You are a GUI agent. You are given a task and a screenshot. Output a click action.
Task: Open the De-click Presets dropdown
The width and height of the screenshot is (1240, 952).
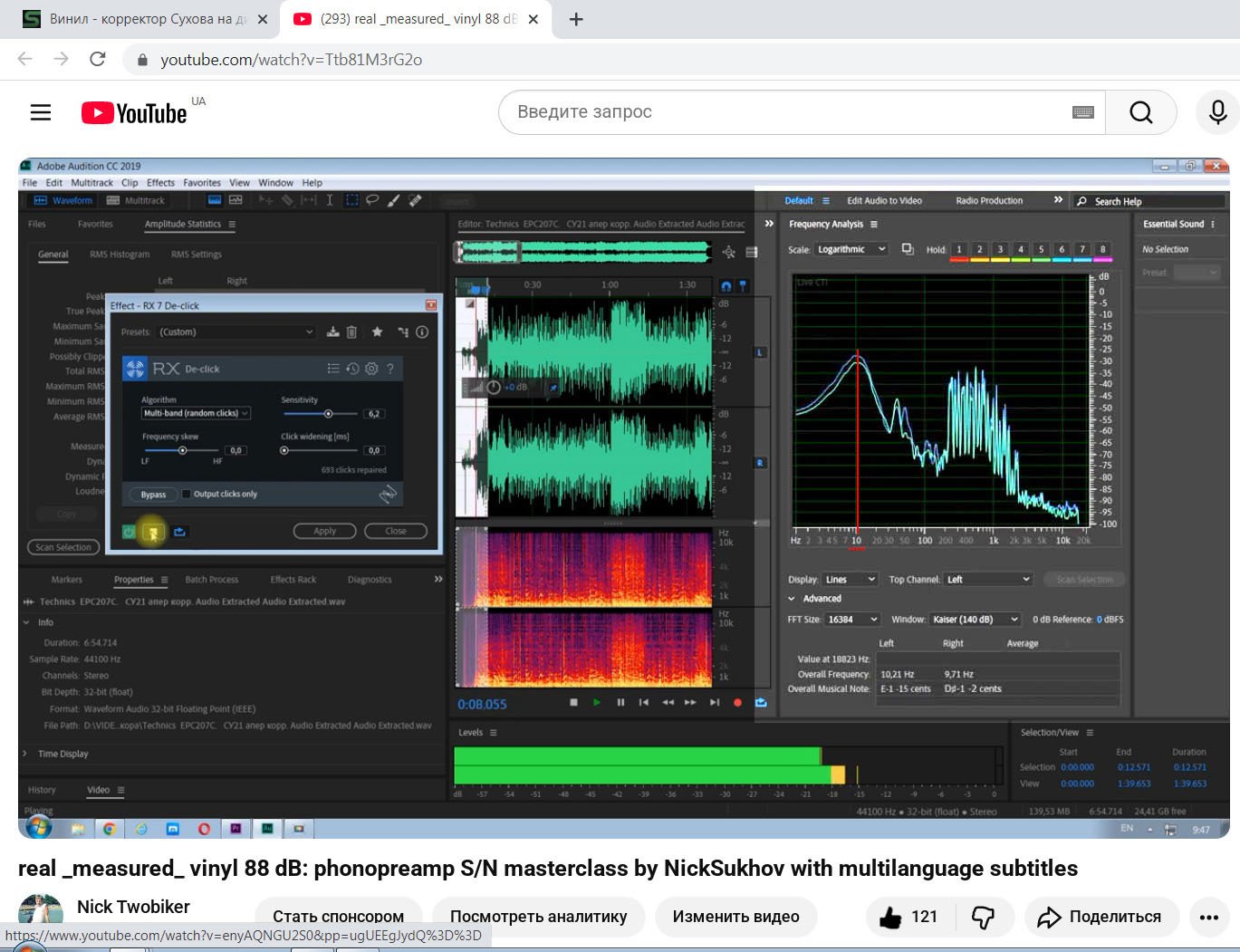click(236, 332)
